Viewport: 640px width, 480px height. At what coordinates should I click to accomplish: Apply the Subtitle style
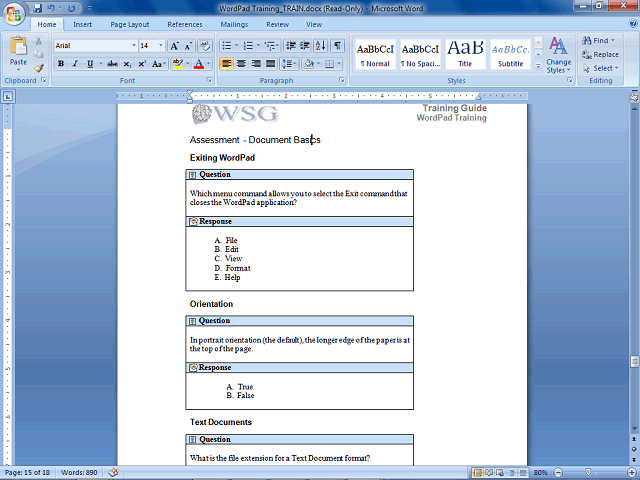tap(510, 54)
